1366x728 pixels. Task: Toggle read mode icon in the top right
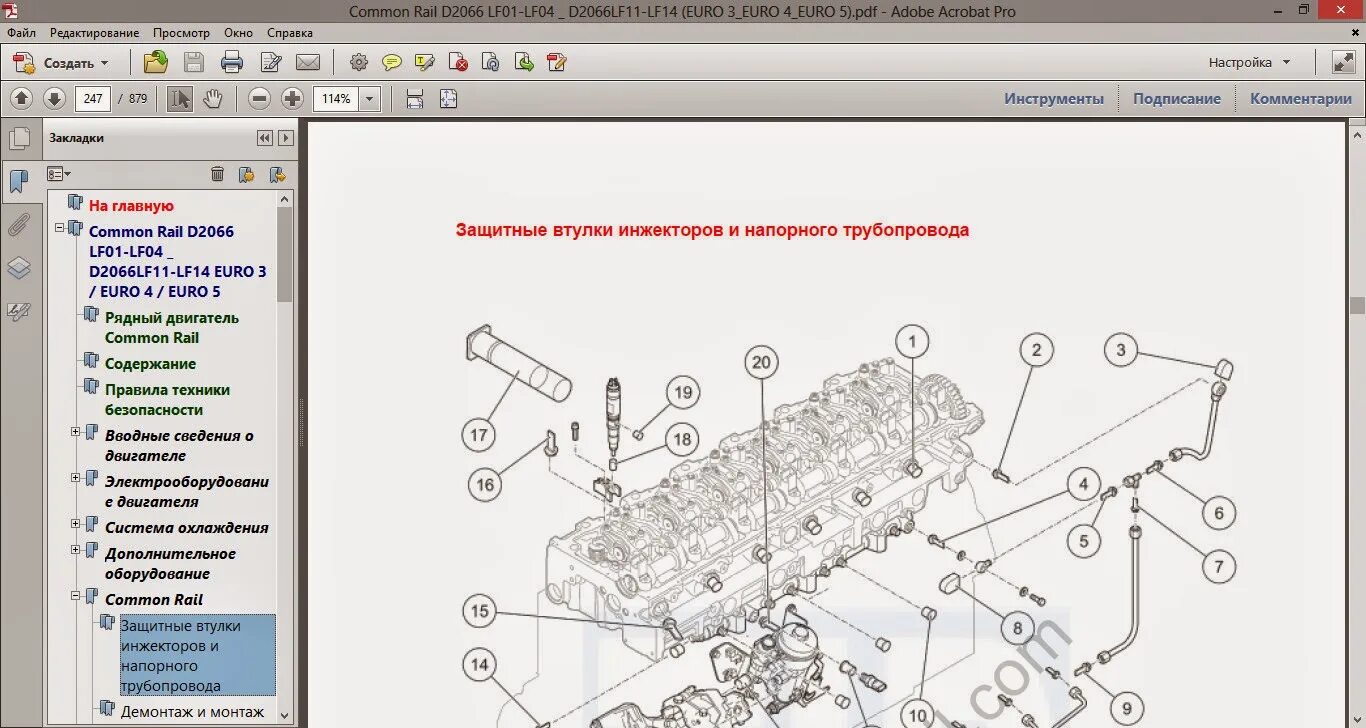pos(1343,62)
